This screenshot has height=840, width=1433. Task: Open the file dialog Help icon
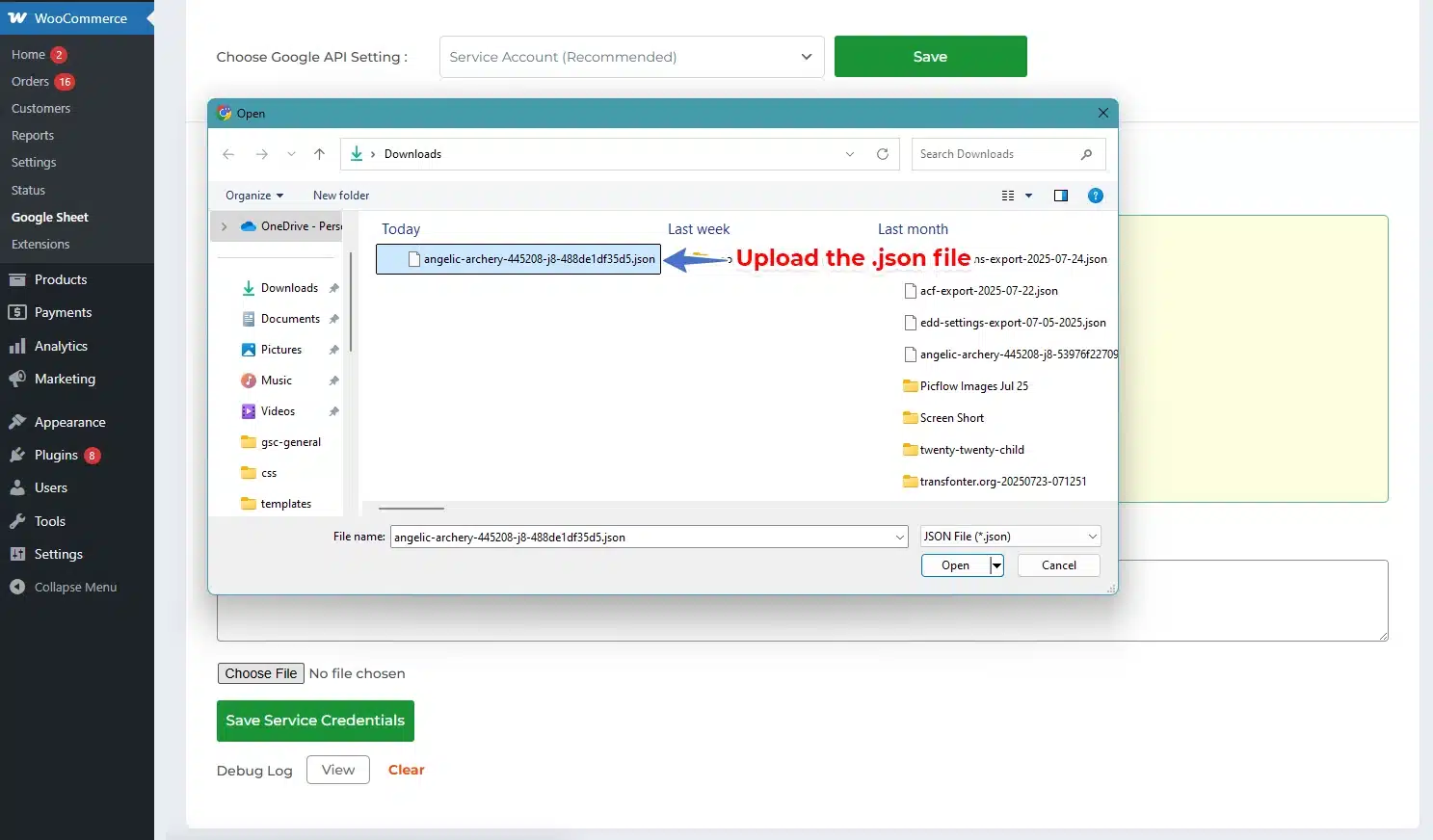click(1095, 196)
